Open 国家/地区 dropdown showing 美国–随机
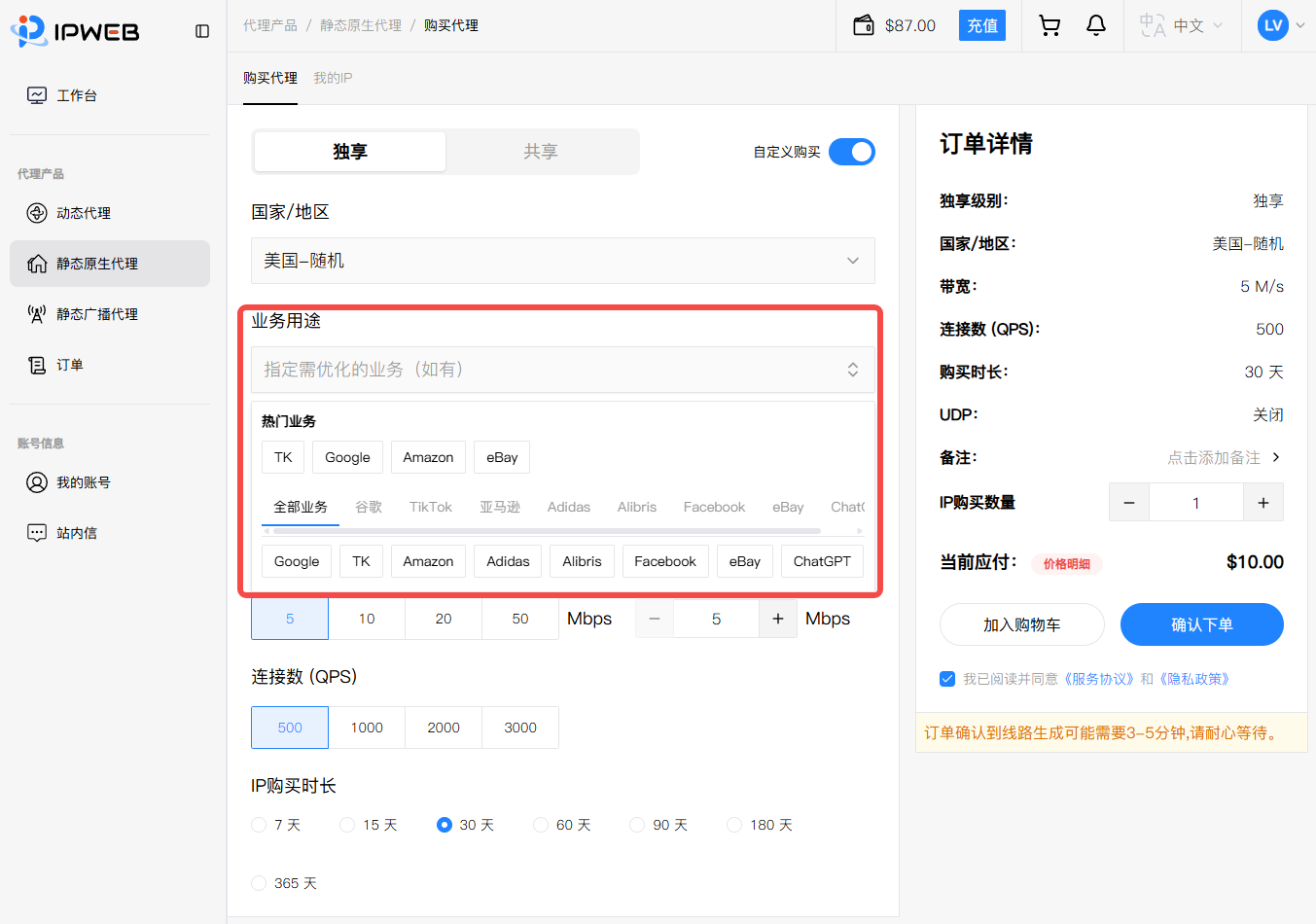The width and height of the screenshot is (1316, 924). [563, 261]
